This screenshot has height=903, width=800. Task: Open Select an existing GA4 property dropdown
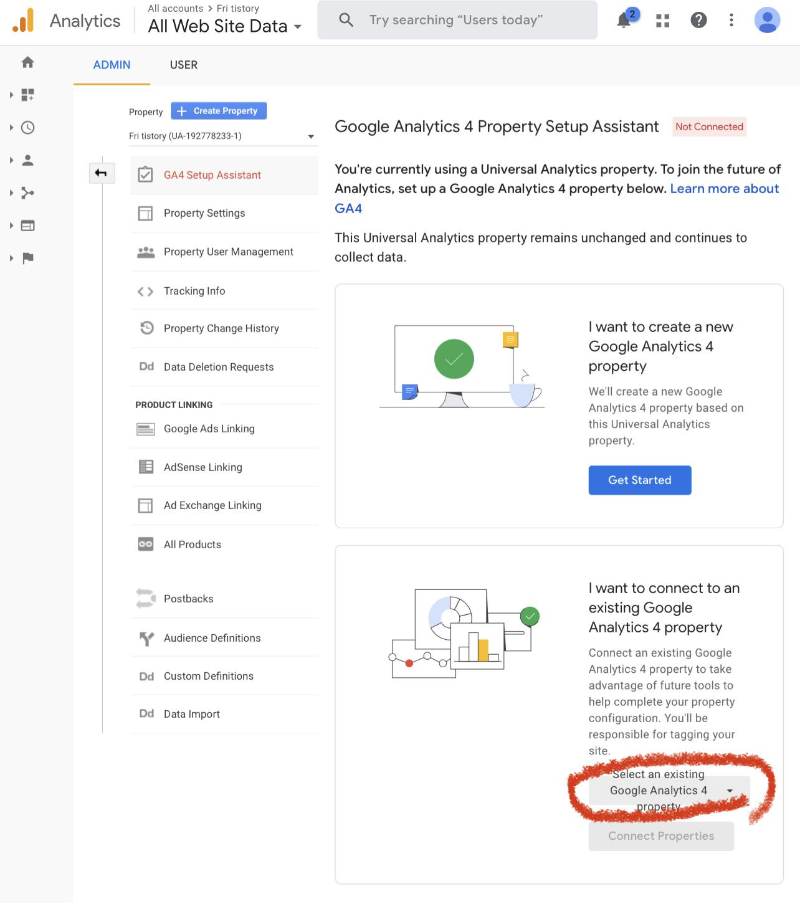click(x=669, y=790)
